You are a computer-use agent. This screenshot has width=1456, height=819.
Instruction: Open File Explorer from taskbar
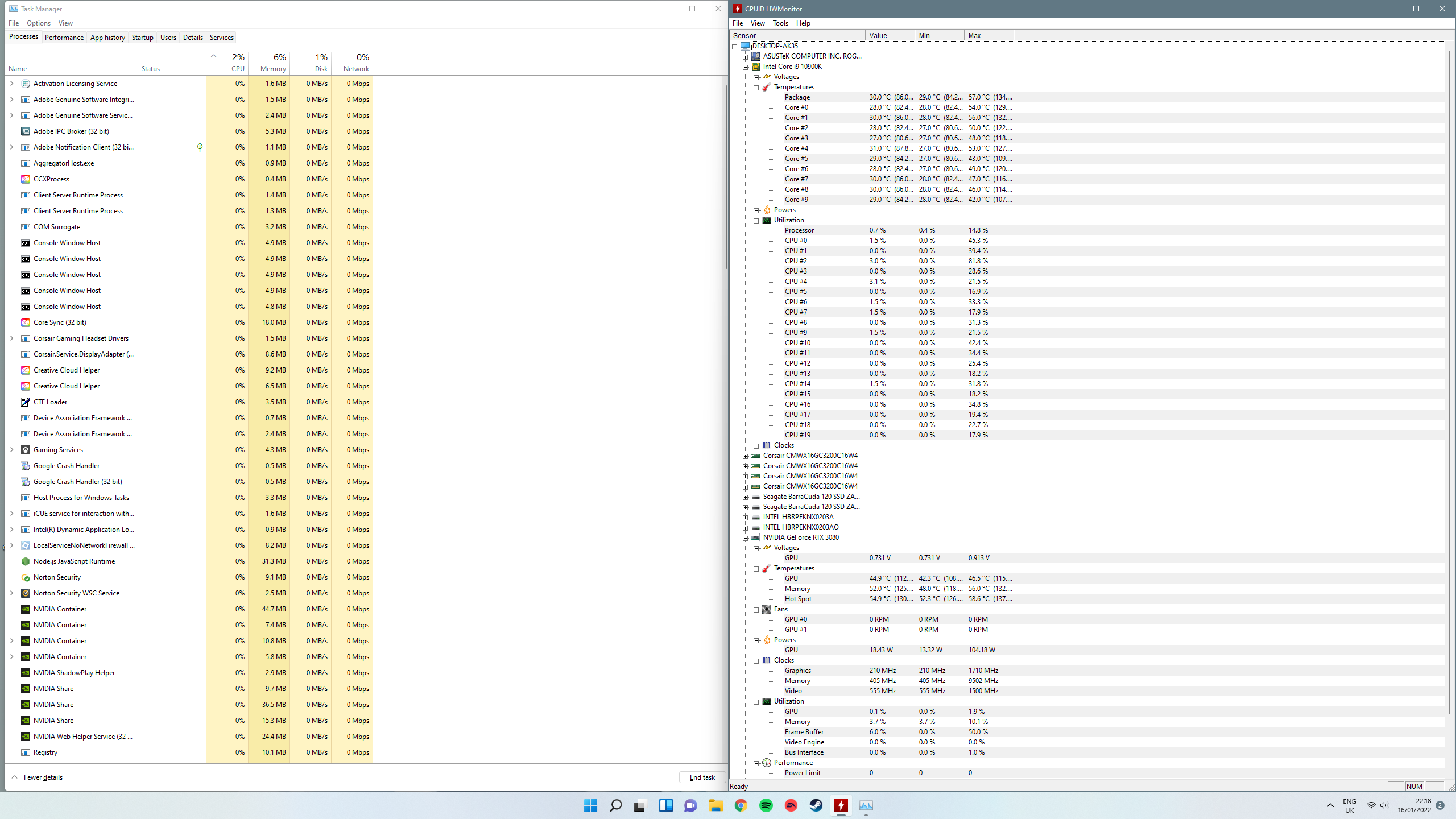pyautogui.click(x=715, y=805)
